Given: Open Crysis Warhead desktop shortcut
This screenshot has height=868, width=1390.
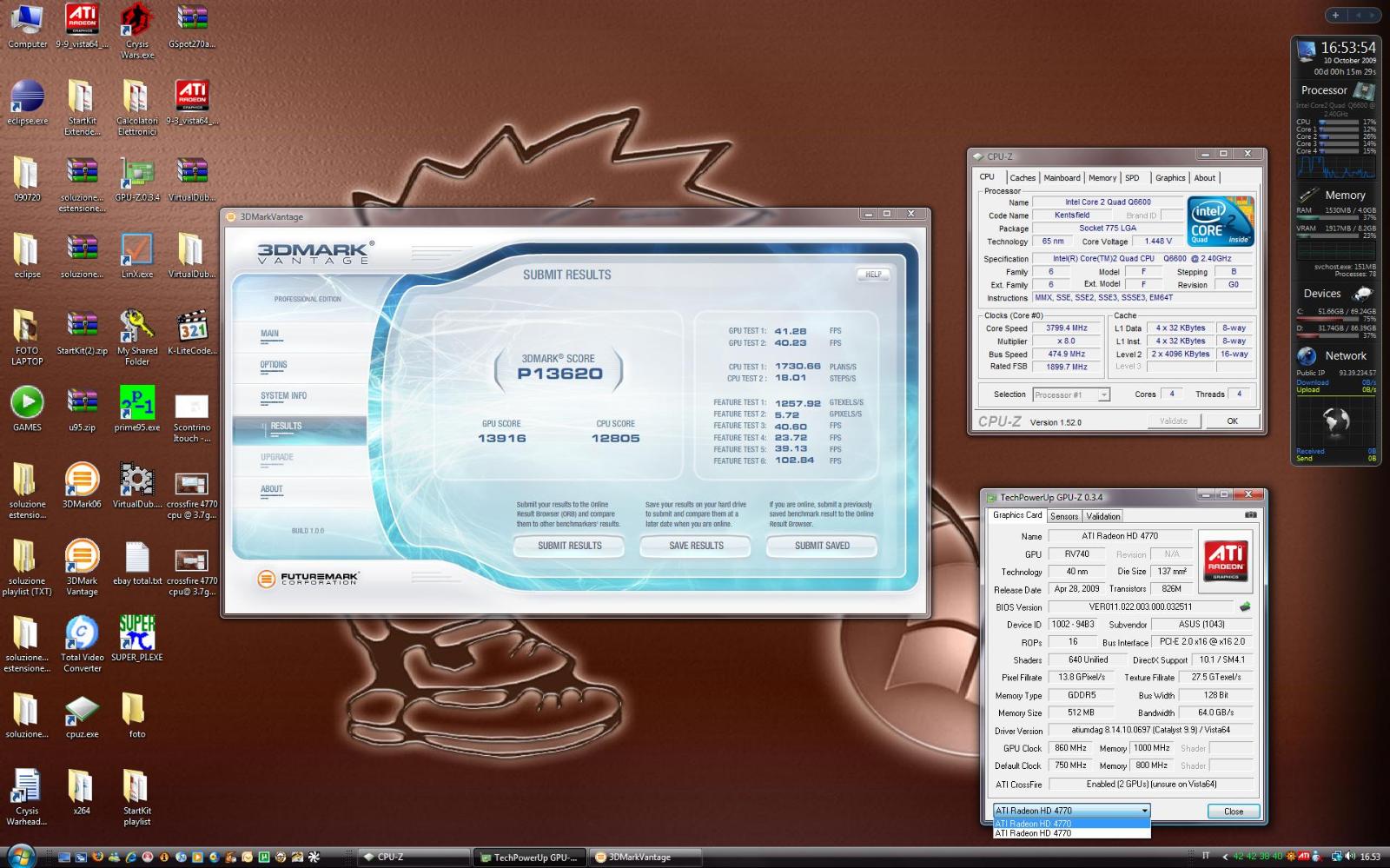Looking at the screenshot, I should click(27, 797).
